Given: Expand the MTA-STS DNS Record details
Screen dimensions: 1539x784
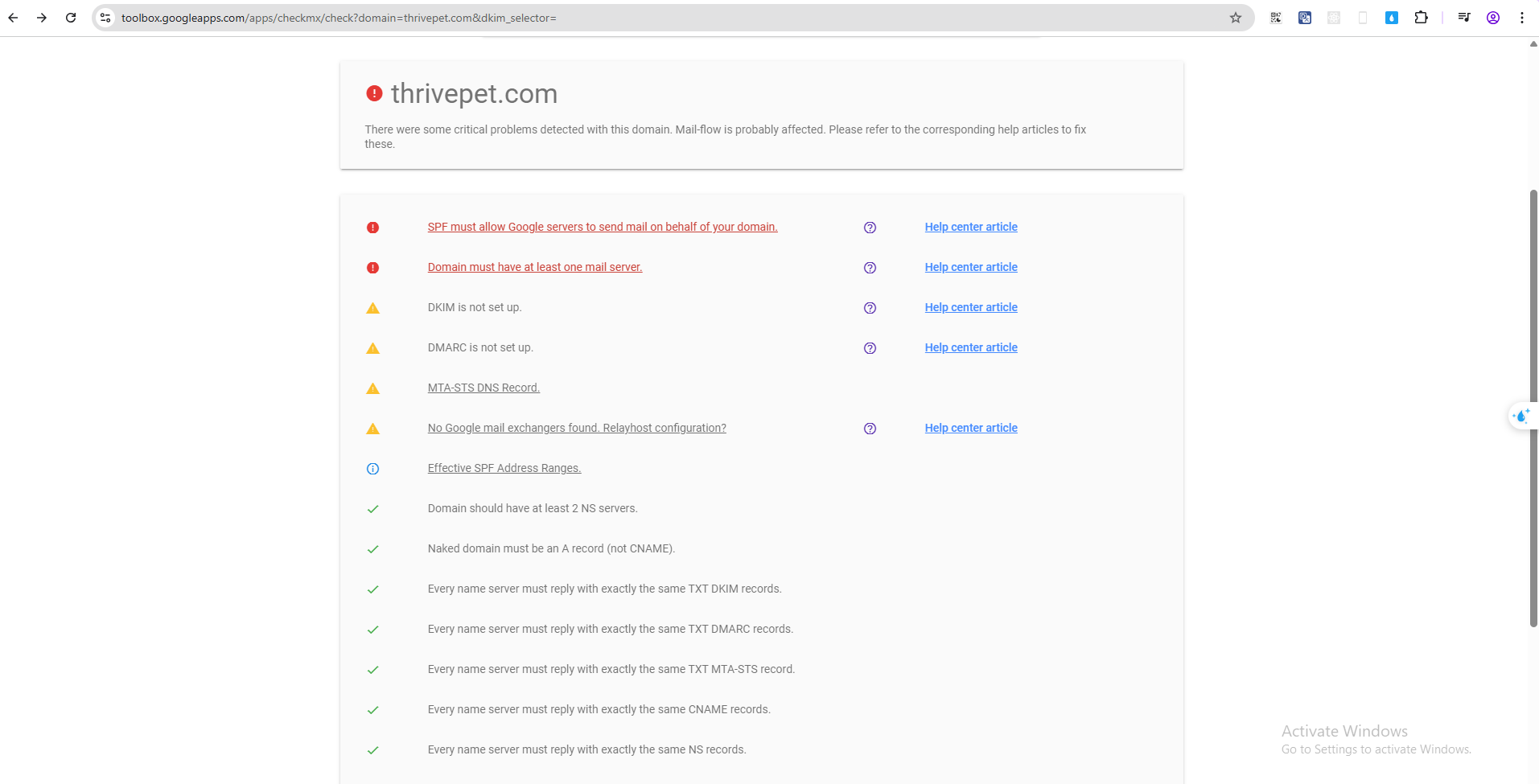Looking at the screenshot, I should click(484, 388).
